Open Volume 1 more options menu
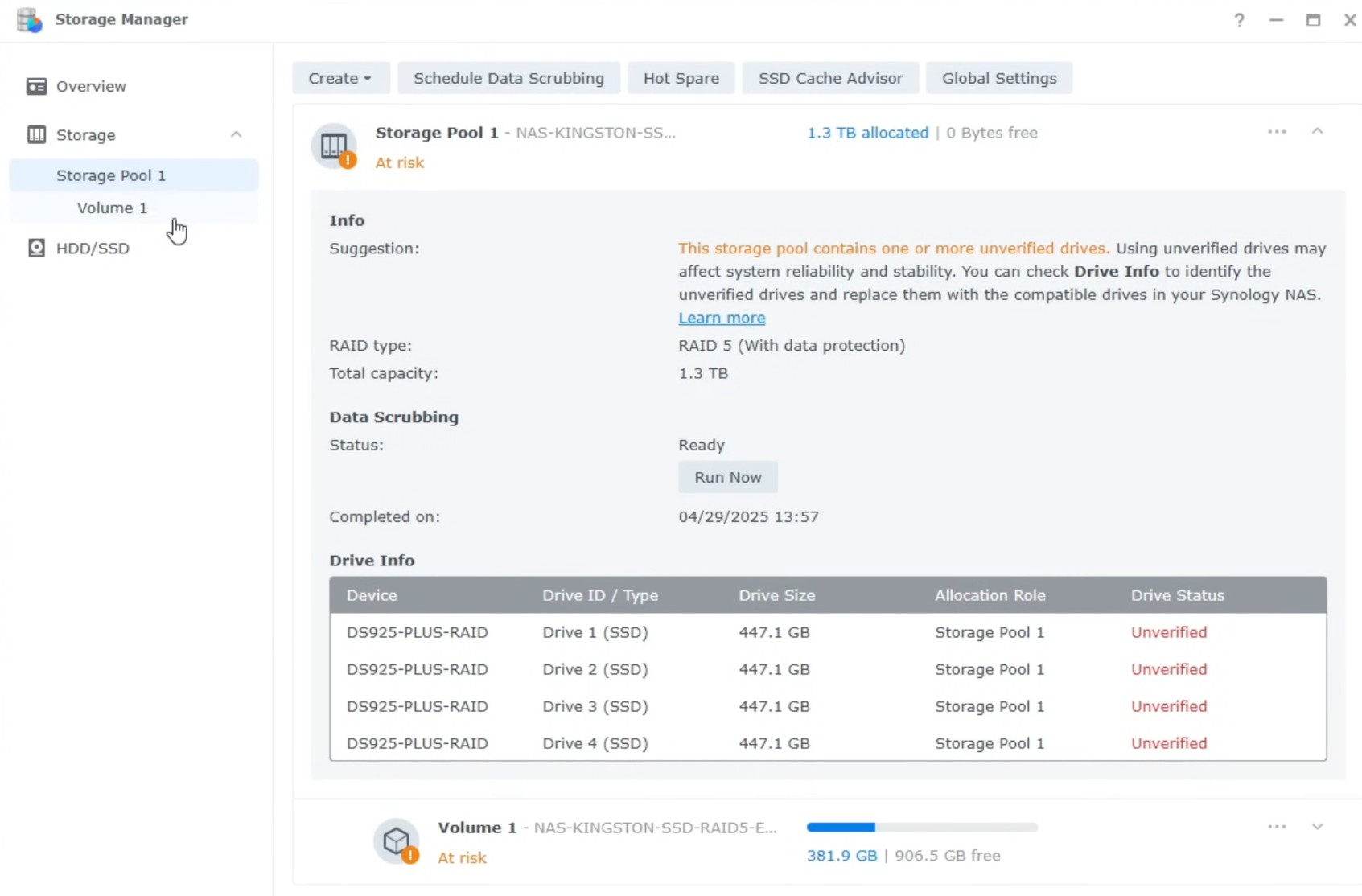This screenshot has width=1362, height=896. point(1277,827)
